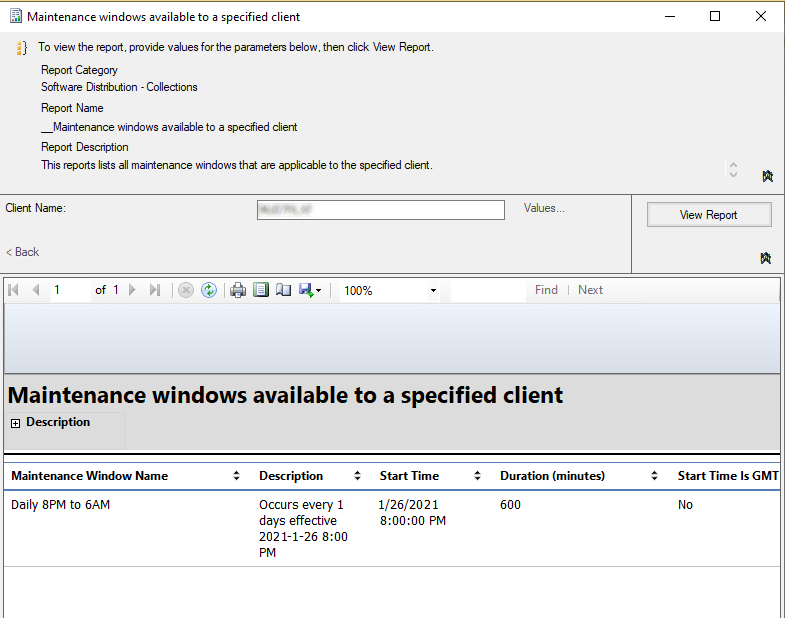Click the Stop rendering icon
This screenshot has width=785, height=618.
(186, 290)
